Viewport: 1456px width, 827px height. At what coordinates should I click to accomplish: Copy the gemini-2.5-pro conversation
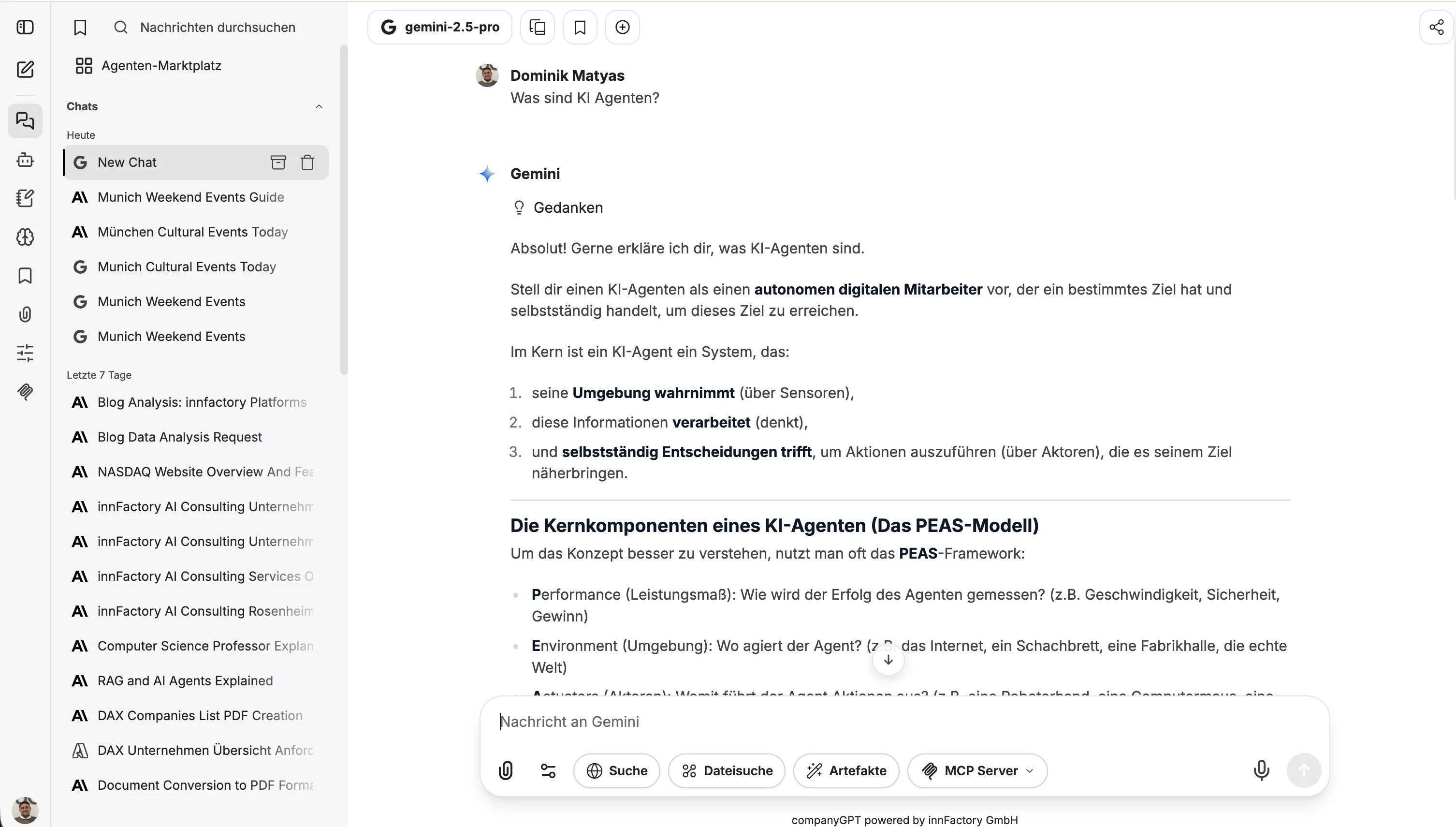[x=537, y=27]
